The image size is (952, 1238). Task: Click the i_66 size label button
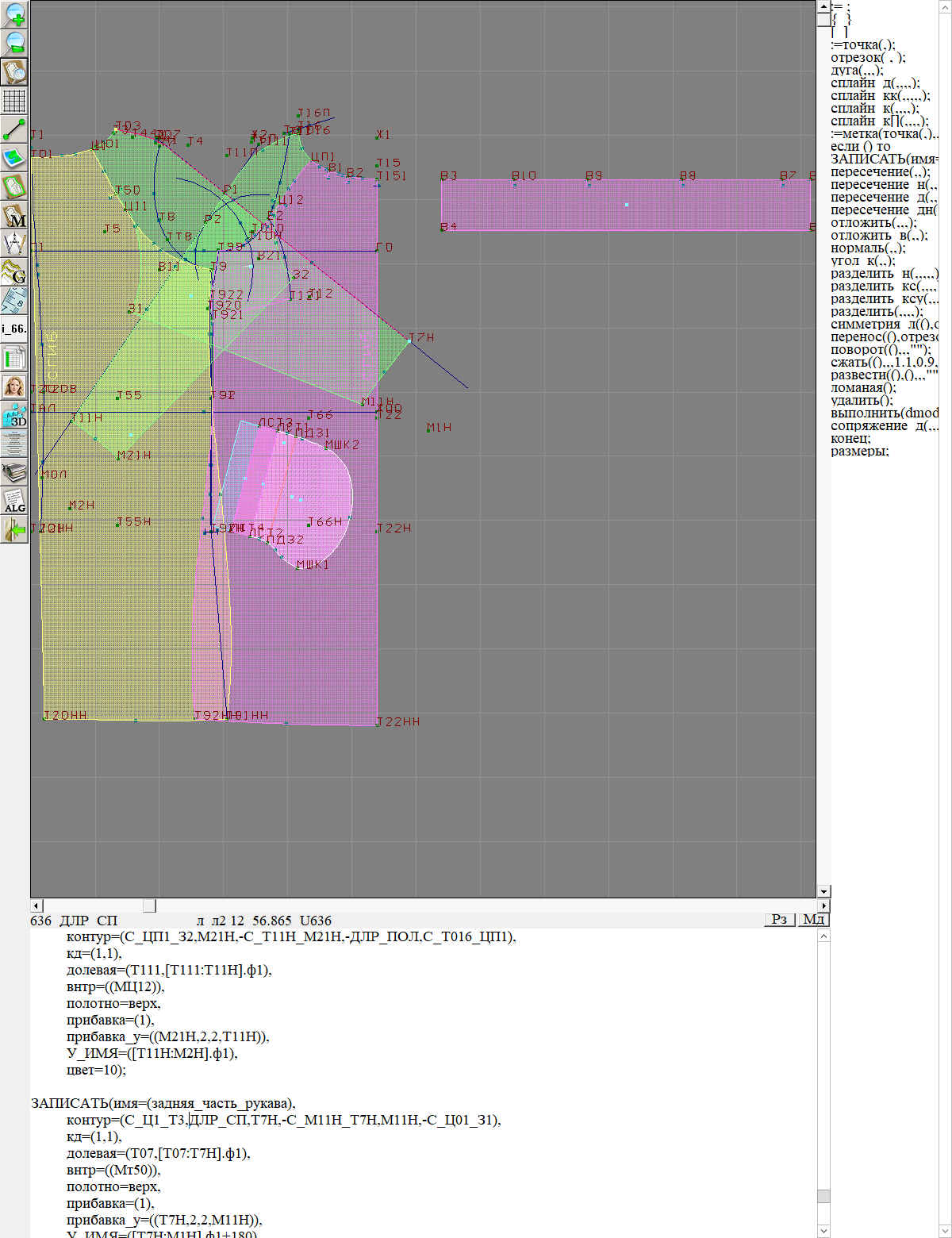pyautogui.click(x=15, y=329)
